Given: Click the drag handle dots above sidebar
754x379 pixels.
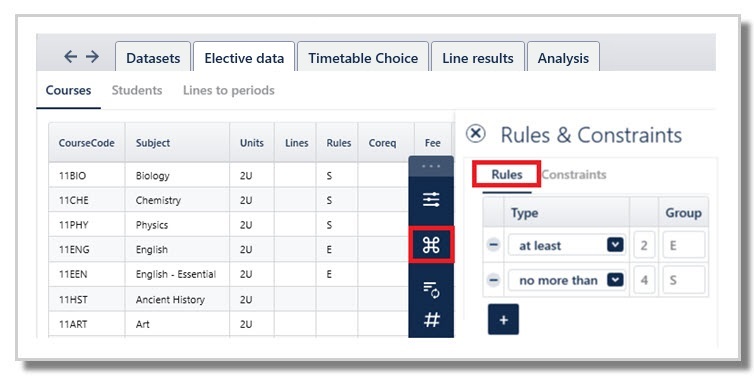Looking at the screenshot, I should (x=431, y=166).
